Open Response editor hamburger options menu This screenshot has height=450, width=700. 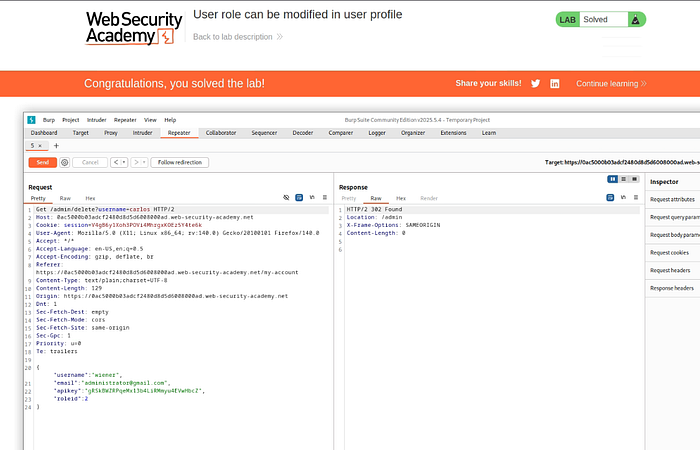pos(636,197)
